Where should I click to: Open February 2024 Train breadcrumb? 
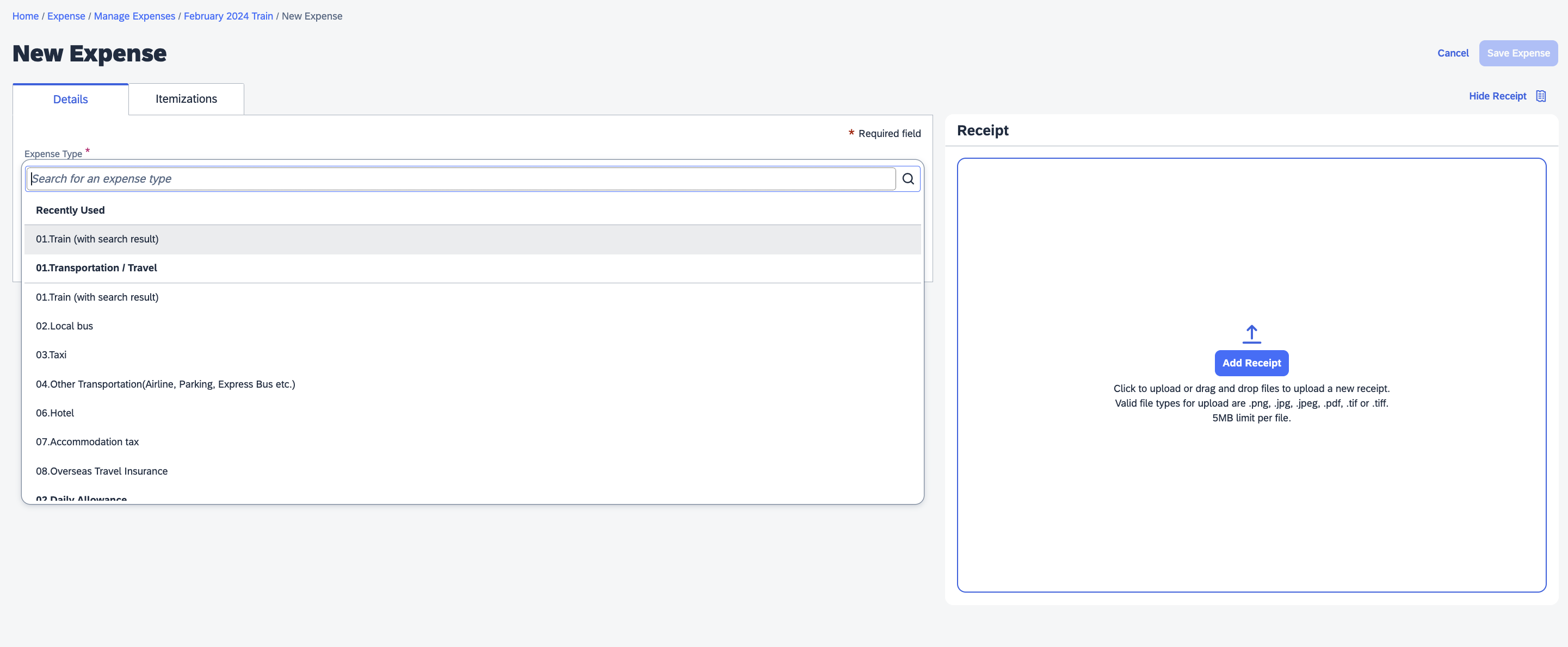pyautogui.click(x=229, y=16)
